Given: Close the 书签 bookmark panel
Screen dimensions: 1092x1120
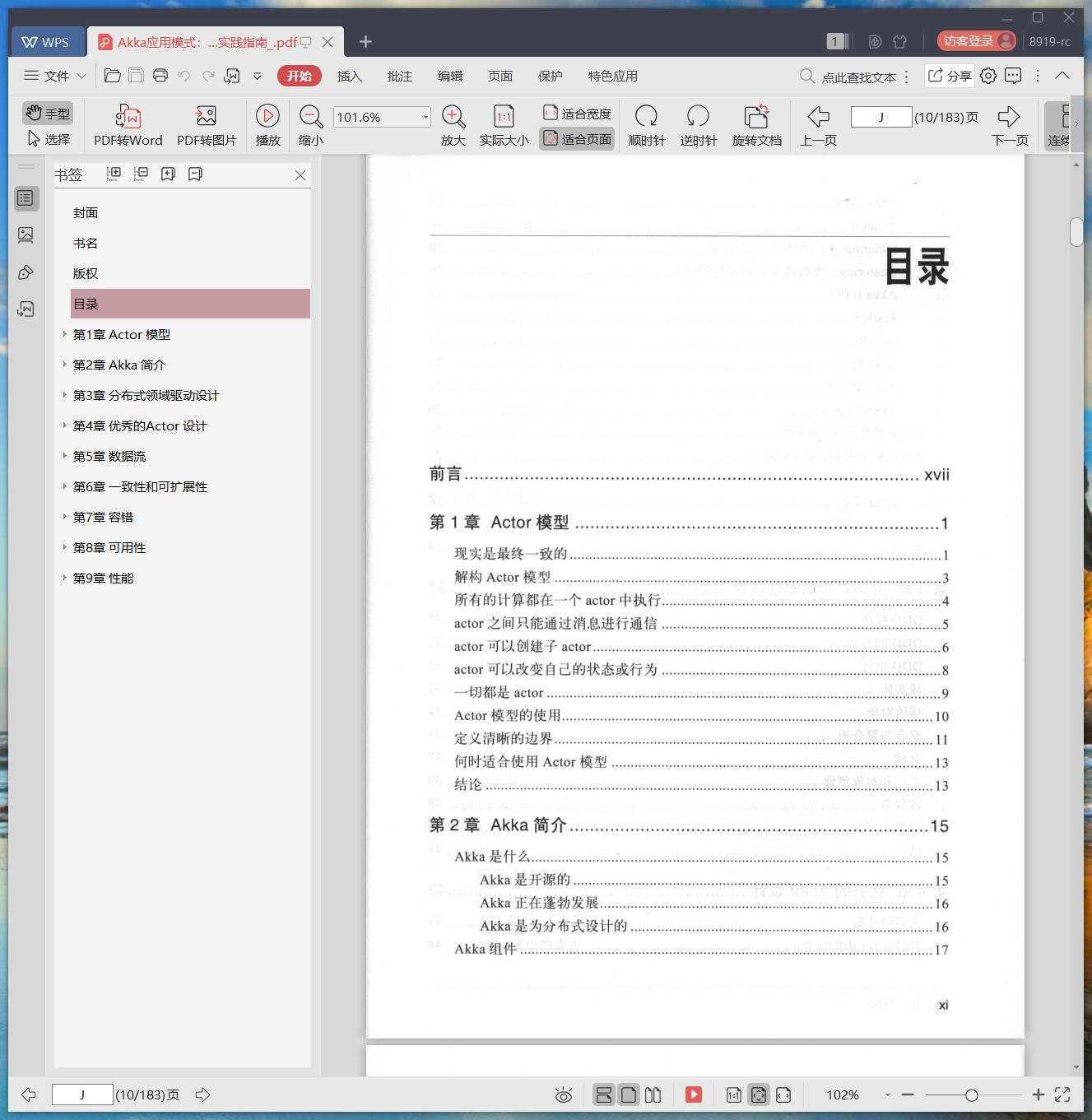Looking at the screenshot, I should [x=300, y=175].
